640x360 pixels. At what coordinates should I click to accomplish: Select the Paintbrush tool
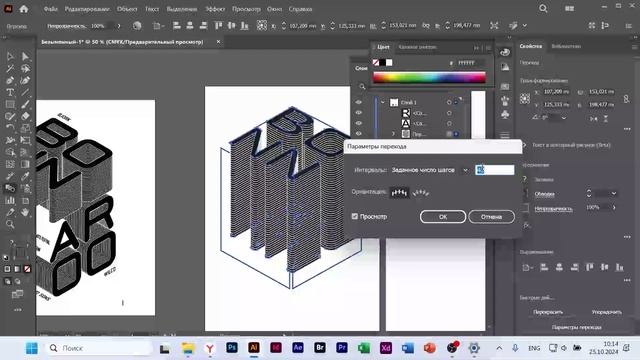tap(25, 104)
